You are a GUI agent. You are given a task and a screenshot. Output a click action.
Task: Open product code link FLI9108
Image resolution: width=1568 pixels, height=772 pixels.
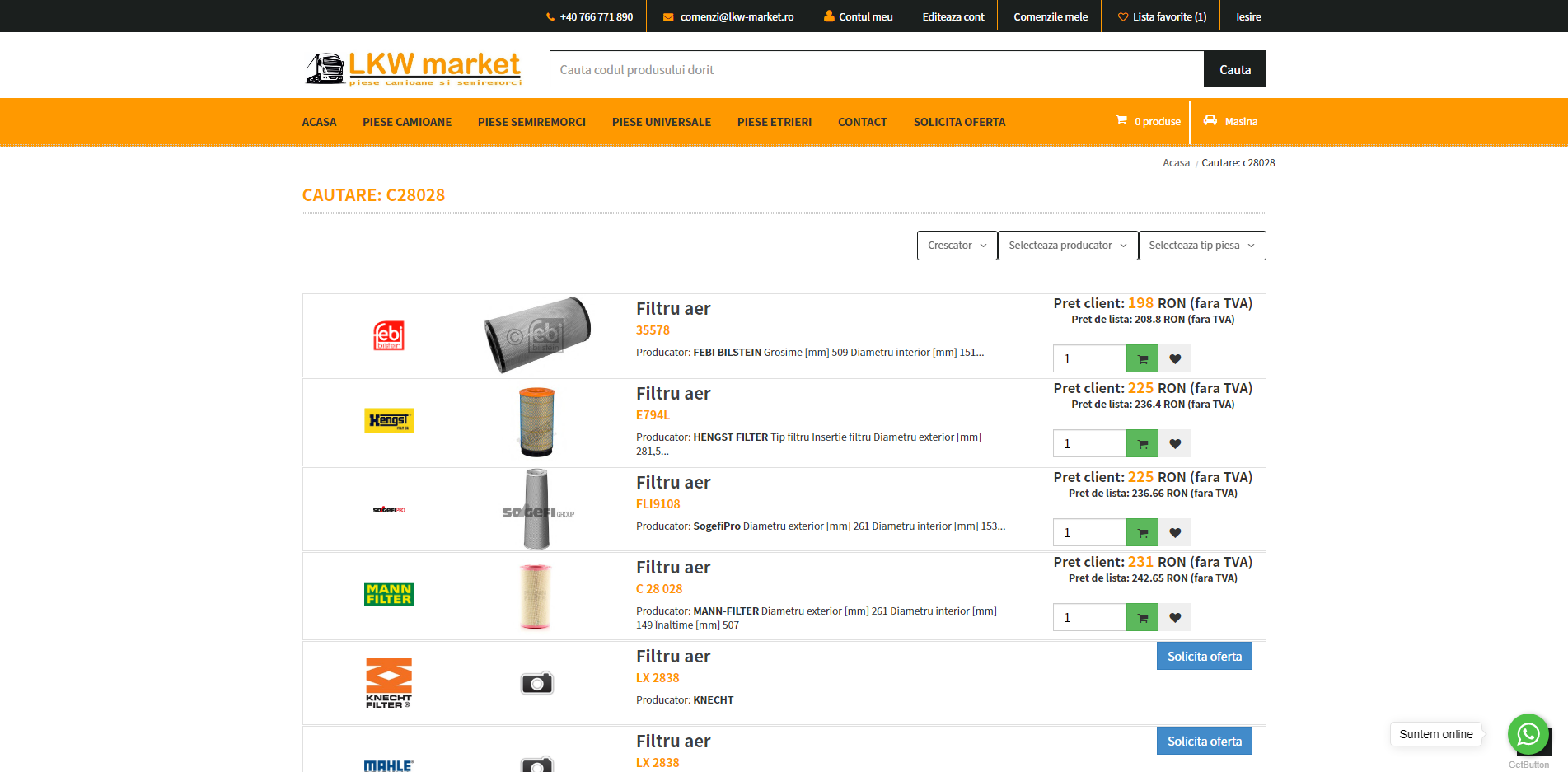658,504
